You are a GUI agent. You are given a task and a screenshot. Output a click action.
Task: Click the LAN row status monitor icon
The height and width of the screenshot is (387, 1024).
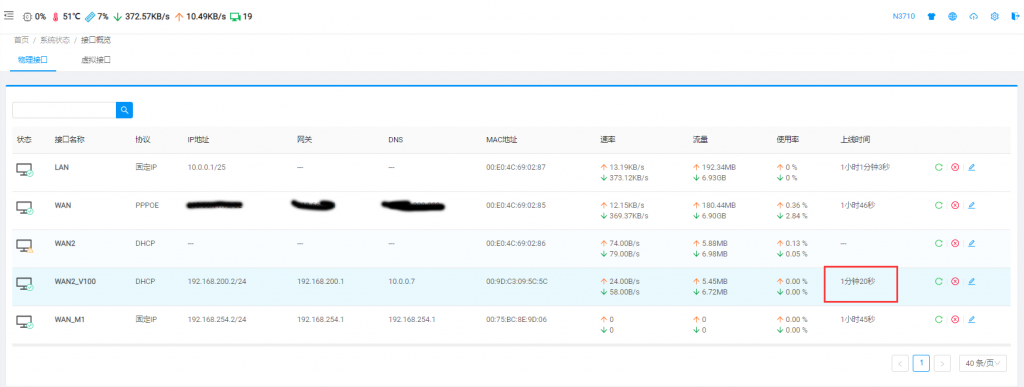[25, 170]
